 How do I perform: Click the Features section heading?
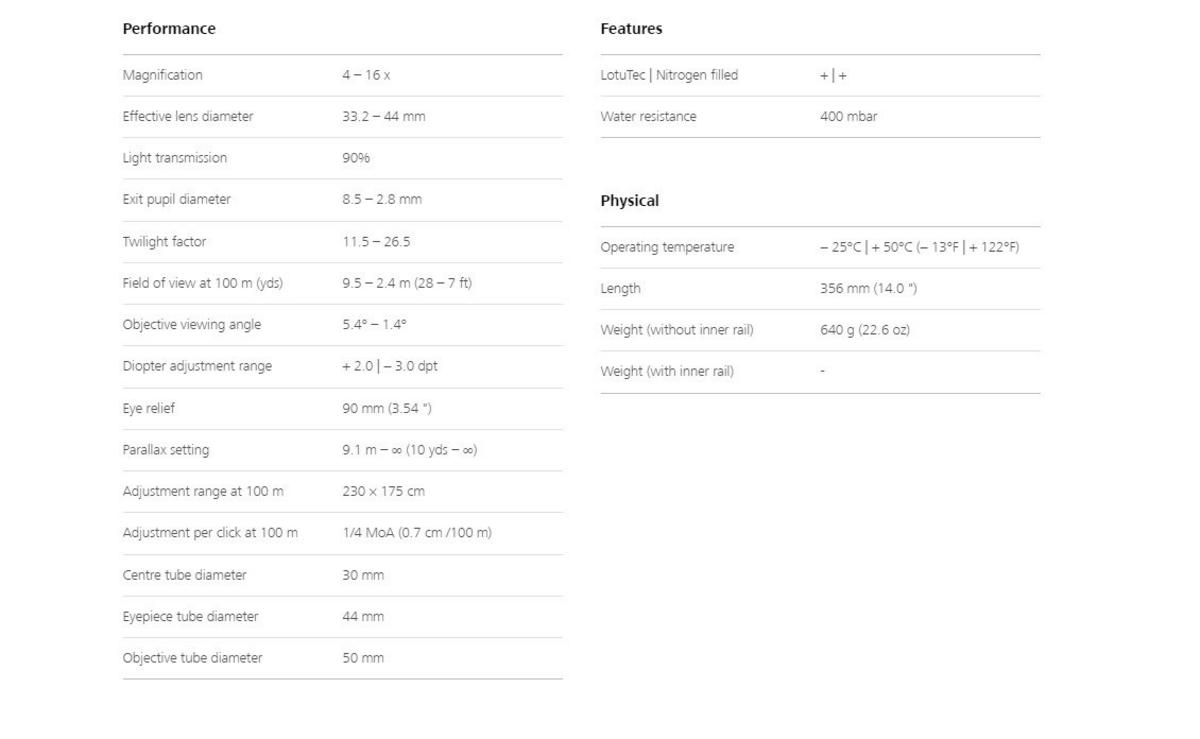click(x=631, y=29)
